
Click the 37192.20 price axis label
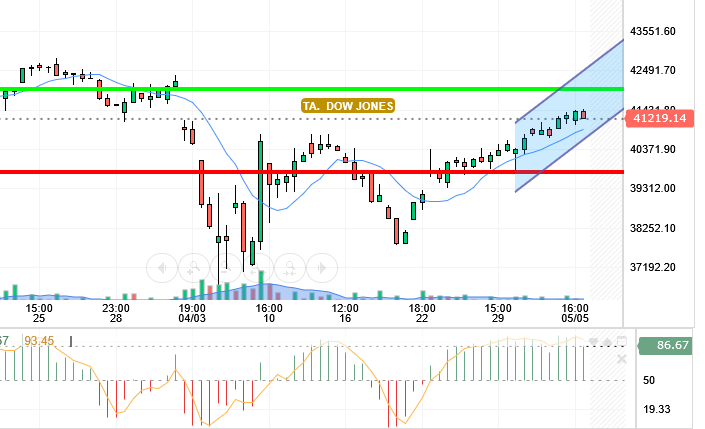pos(653,268)
